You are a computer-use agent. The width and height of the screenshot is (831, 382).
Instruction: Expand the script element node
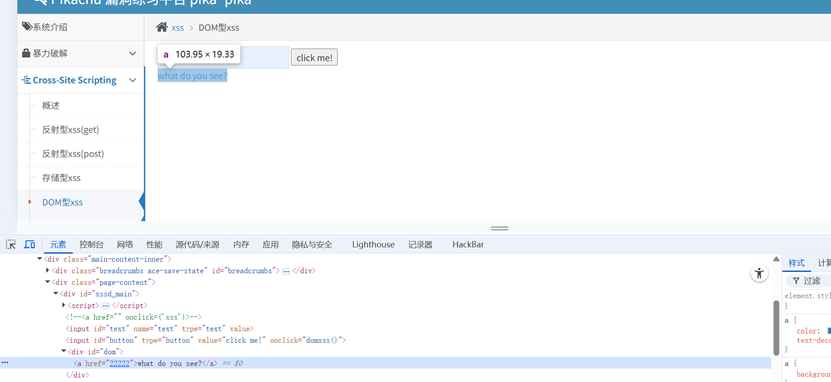click(x=64, y=305)
